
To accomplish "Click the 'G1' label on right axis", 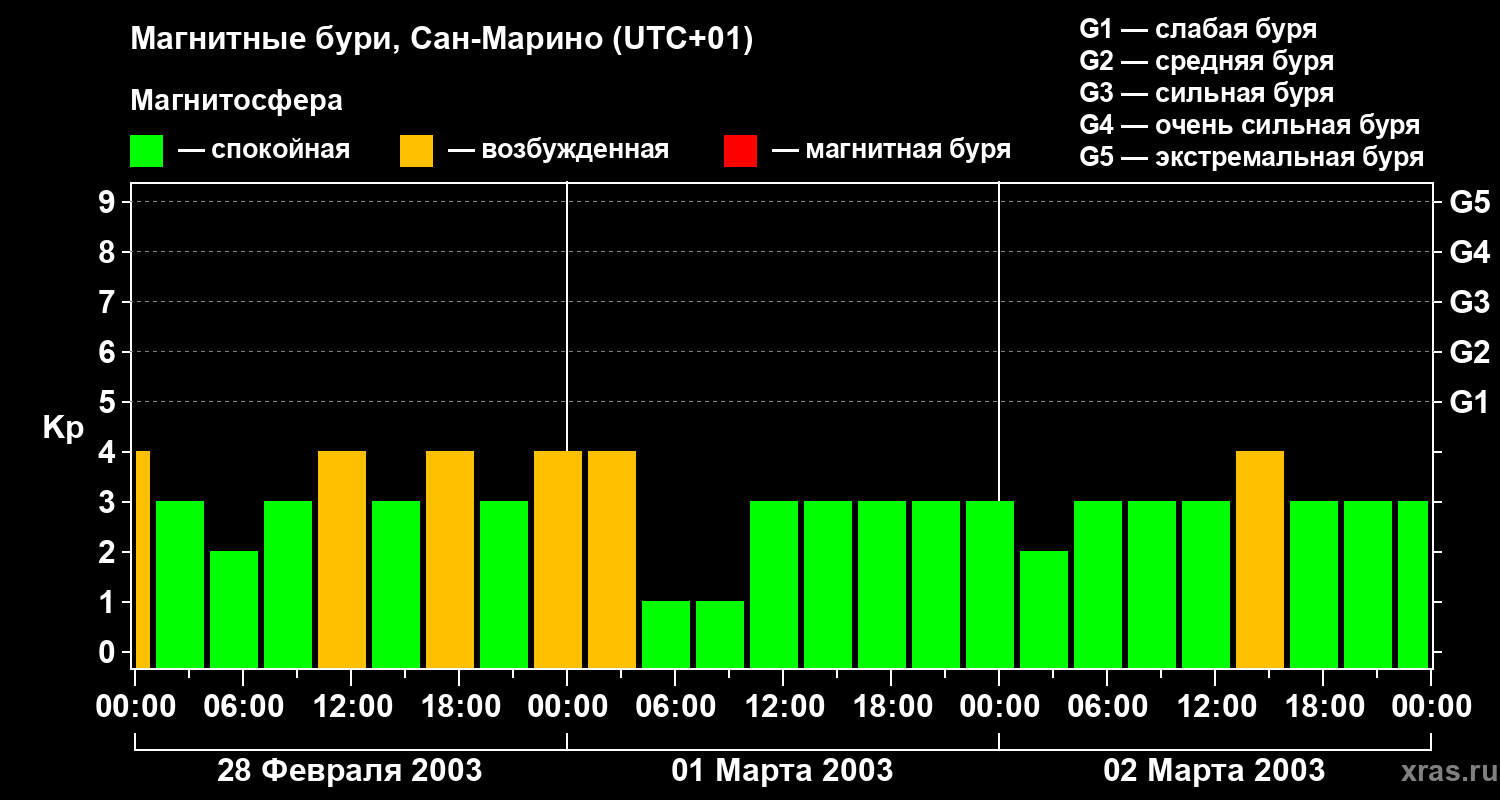I will [x=1470, y=403].
